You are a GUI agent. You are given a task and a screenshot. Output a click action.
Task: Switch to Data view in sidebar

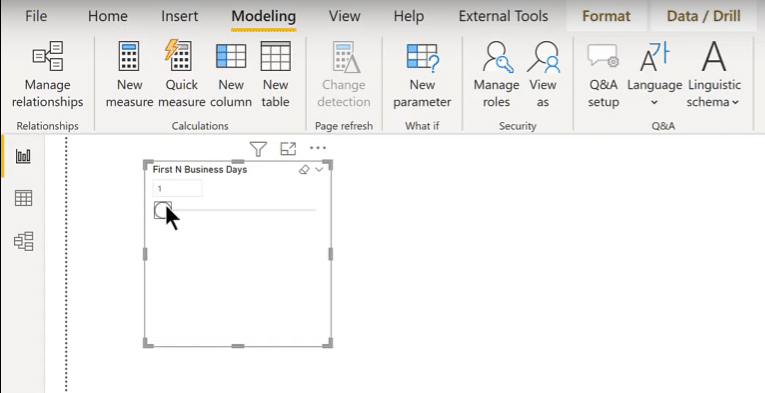23,198
